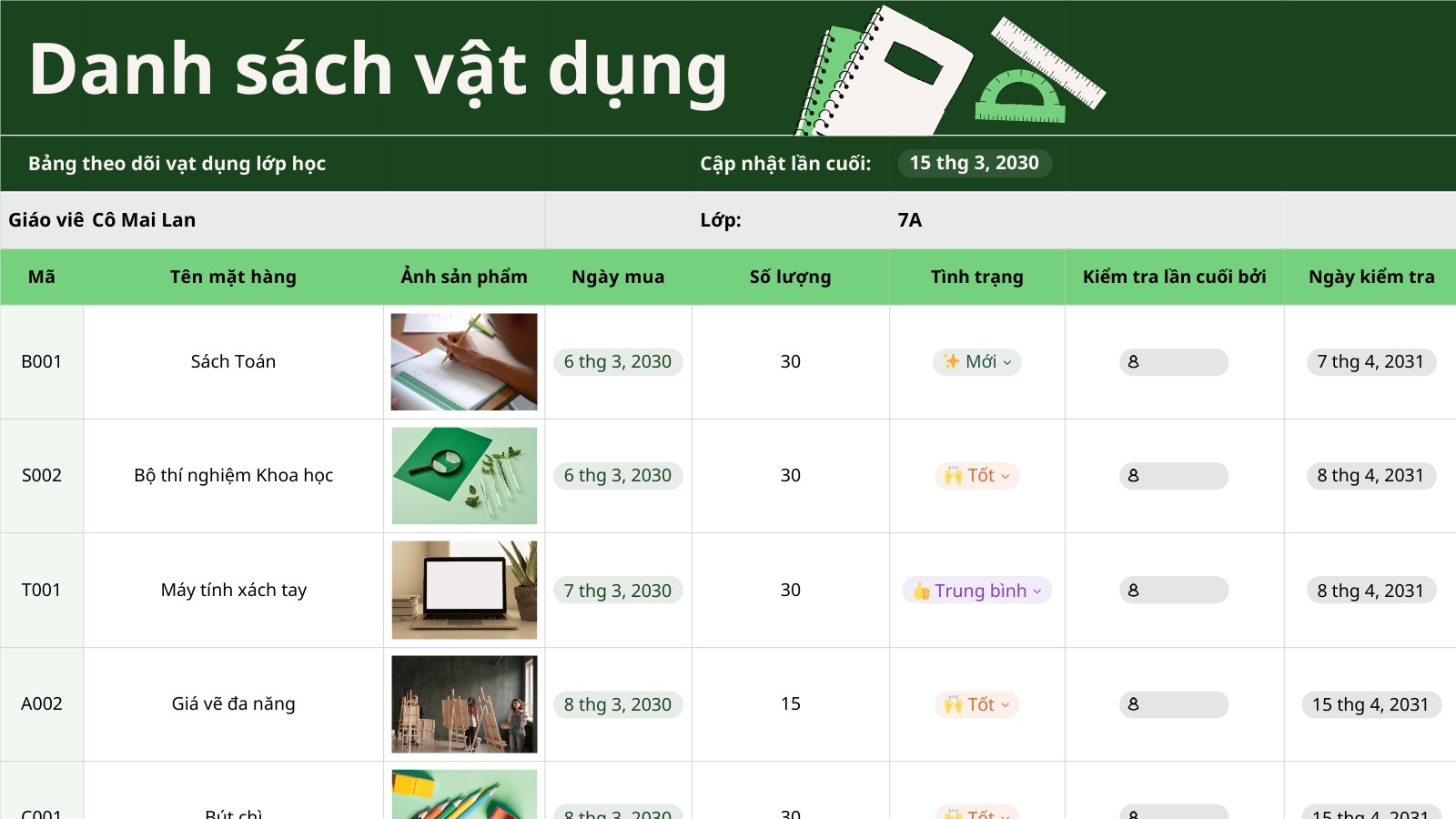Click the inspector chip in the S002 row
The image size is (1456, 819).
[x=1174, y=476]
